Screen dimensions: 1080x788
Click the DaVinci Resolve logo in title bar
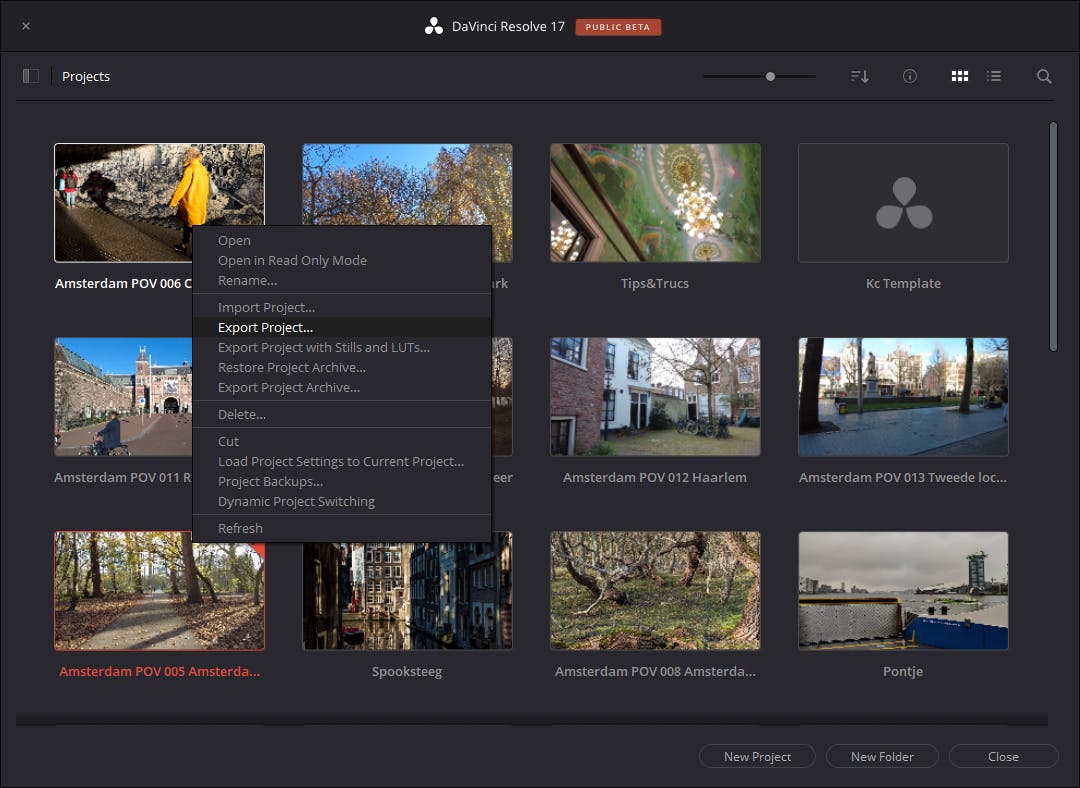tap(433, 27)
